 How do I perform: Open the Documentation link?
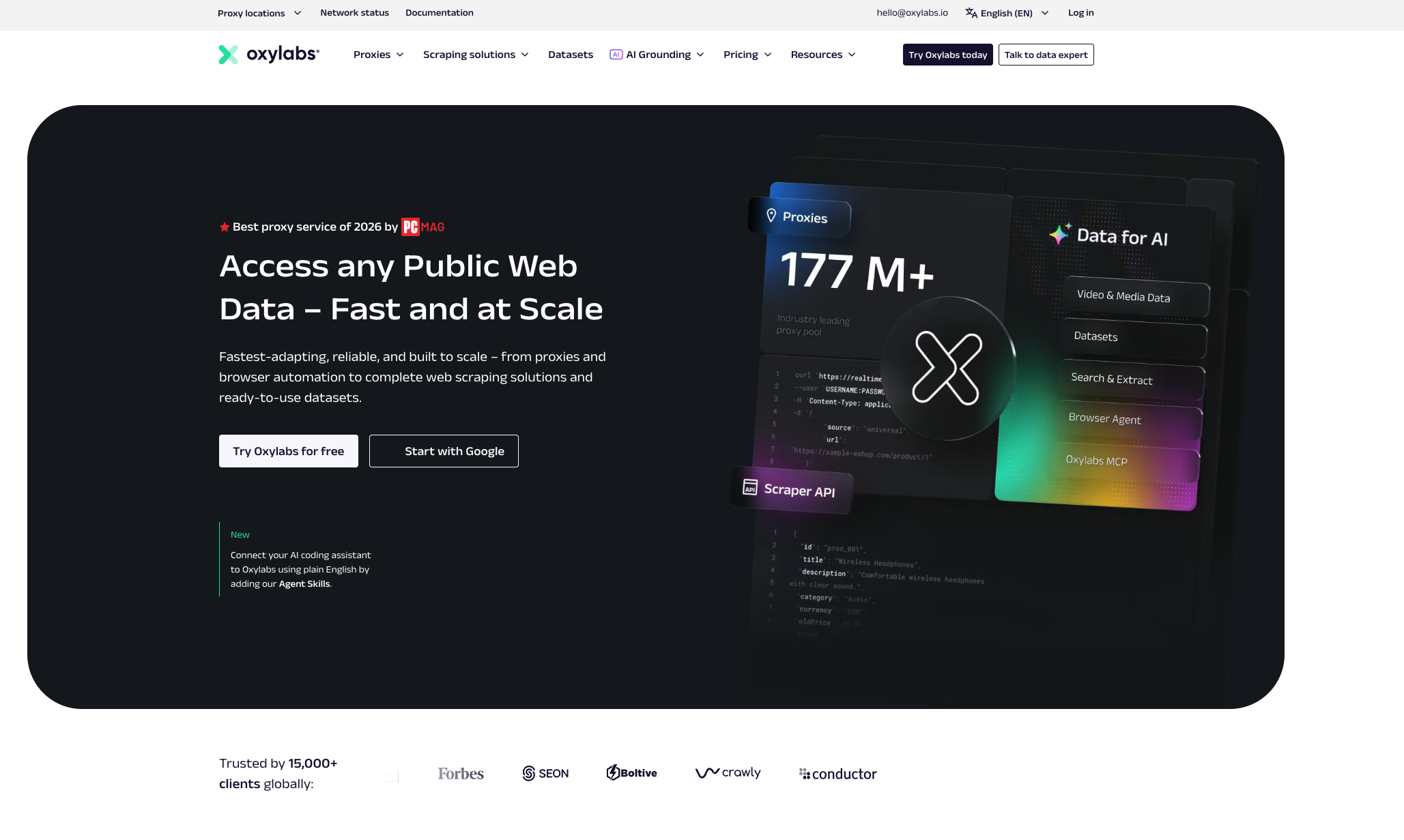pyautogui.click(x=440, y=13)
